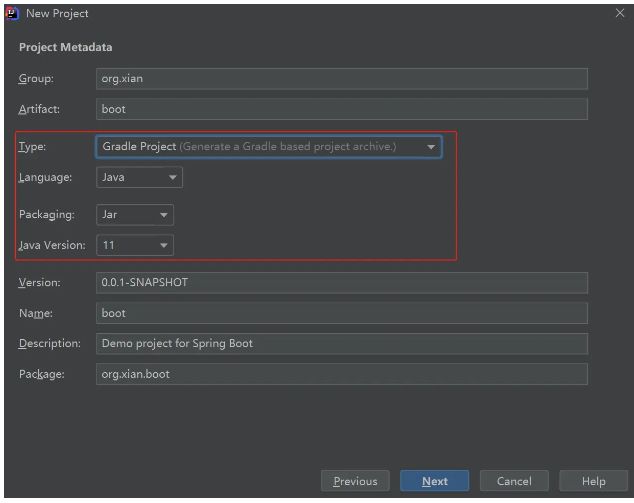
Task: Proceed with the Next button
Action: (x=435, y=481)
